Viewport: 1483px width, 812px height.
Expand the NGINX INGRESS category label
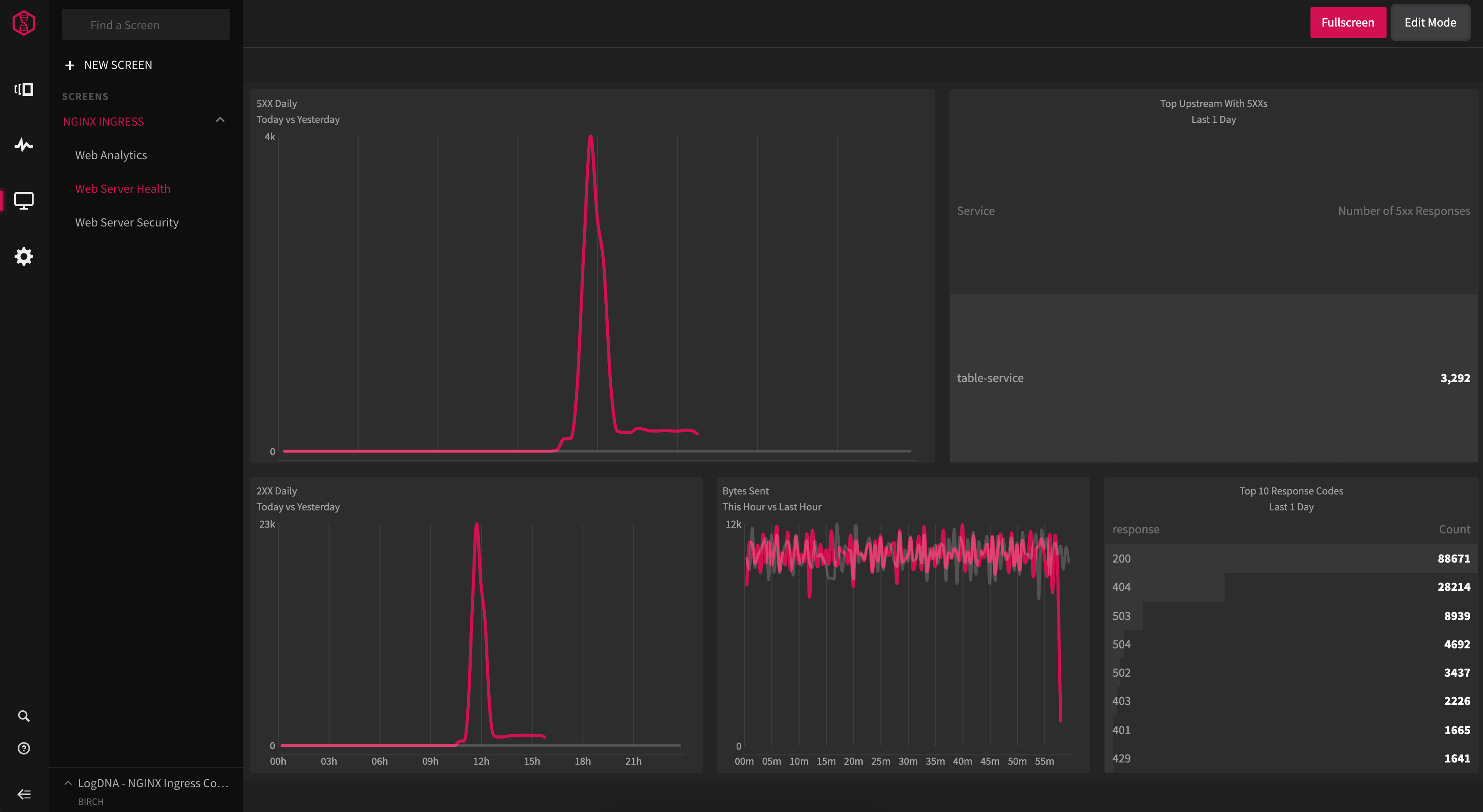tap(104, 122)
